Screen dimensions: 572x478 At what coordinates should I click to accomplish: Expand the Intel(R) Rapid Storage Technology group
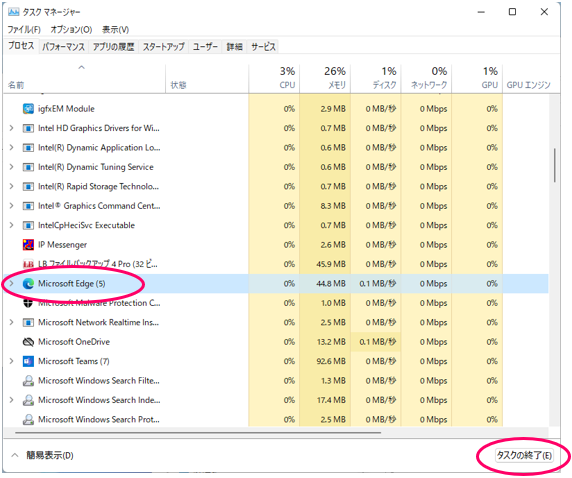point(11,186)
